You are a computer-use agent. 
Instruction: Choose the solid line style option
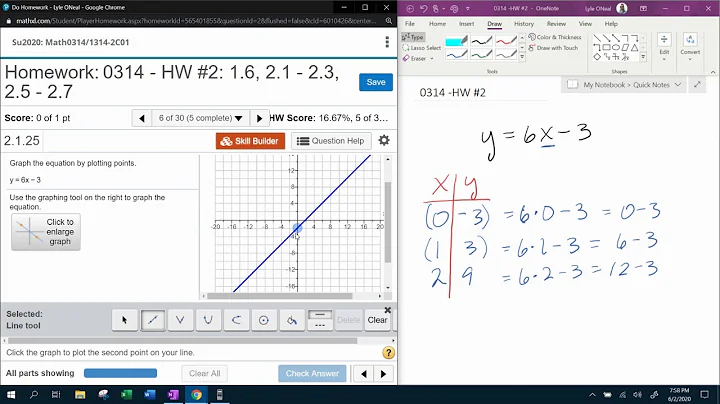click(320, 314)
